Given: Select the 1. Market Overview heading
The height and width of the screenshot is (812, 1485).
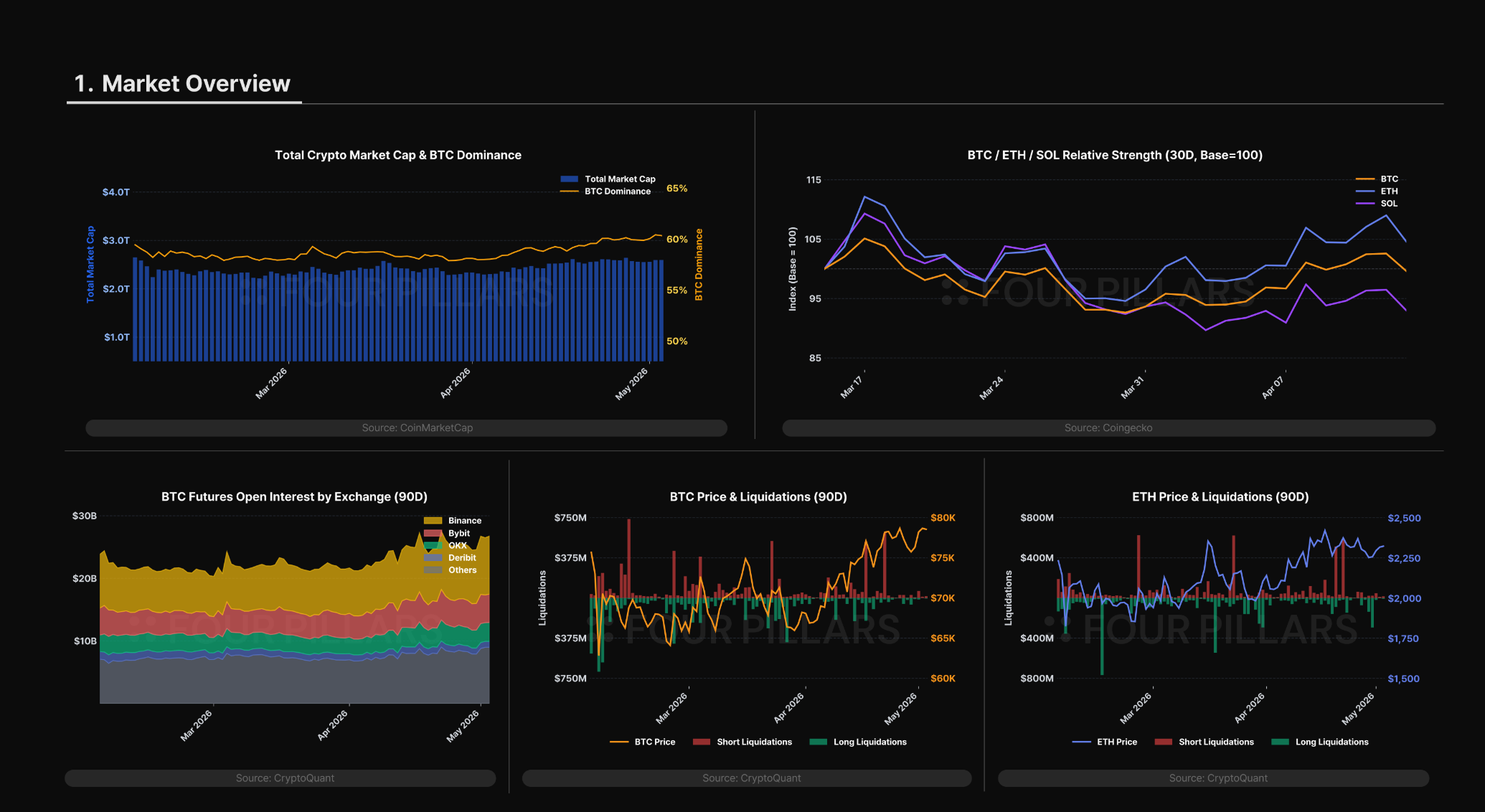Looking at the screenshot, I should coord(182,83).
